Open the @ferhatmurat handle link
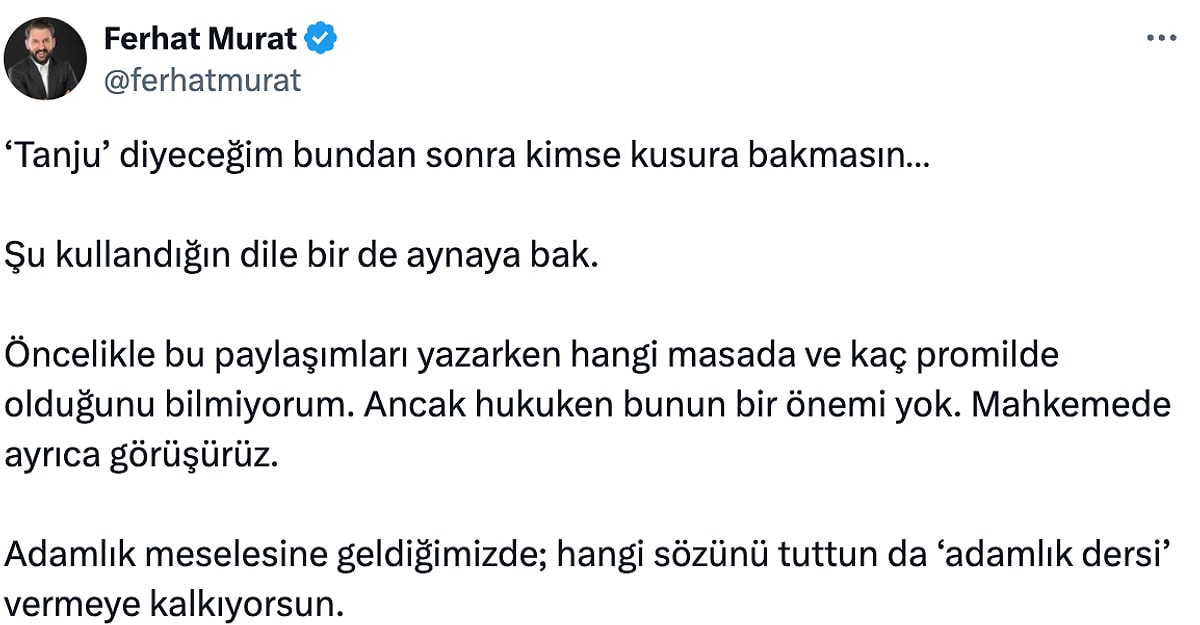1200x625 pixels. click(202, 81)
